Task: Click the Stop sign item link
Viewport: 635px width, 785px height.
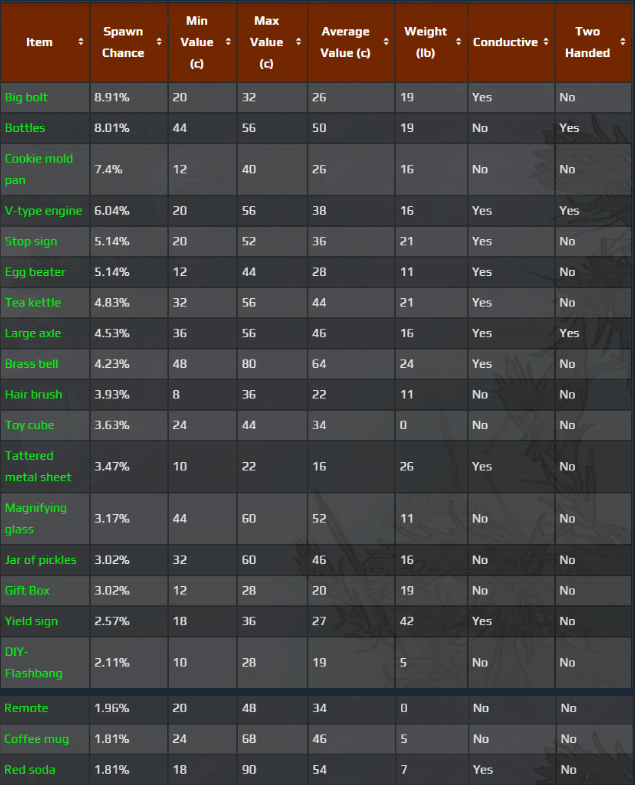Action: point(31,242)
